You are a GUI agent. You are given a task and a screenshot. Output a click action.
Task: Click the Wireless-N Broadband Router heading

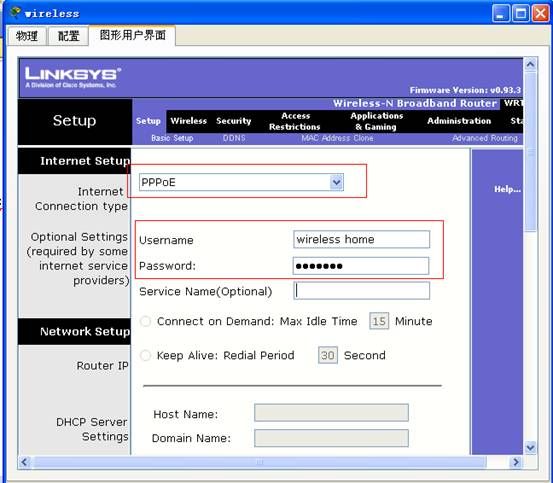(x=415, y=103)
